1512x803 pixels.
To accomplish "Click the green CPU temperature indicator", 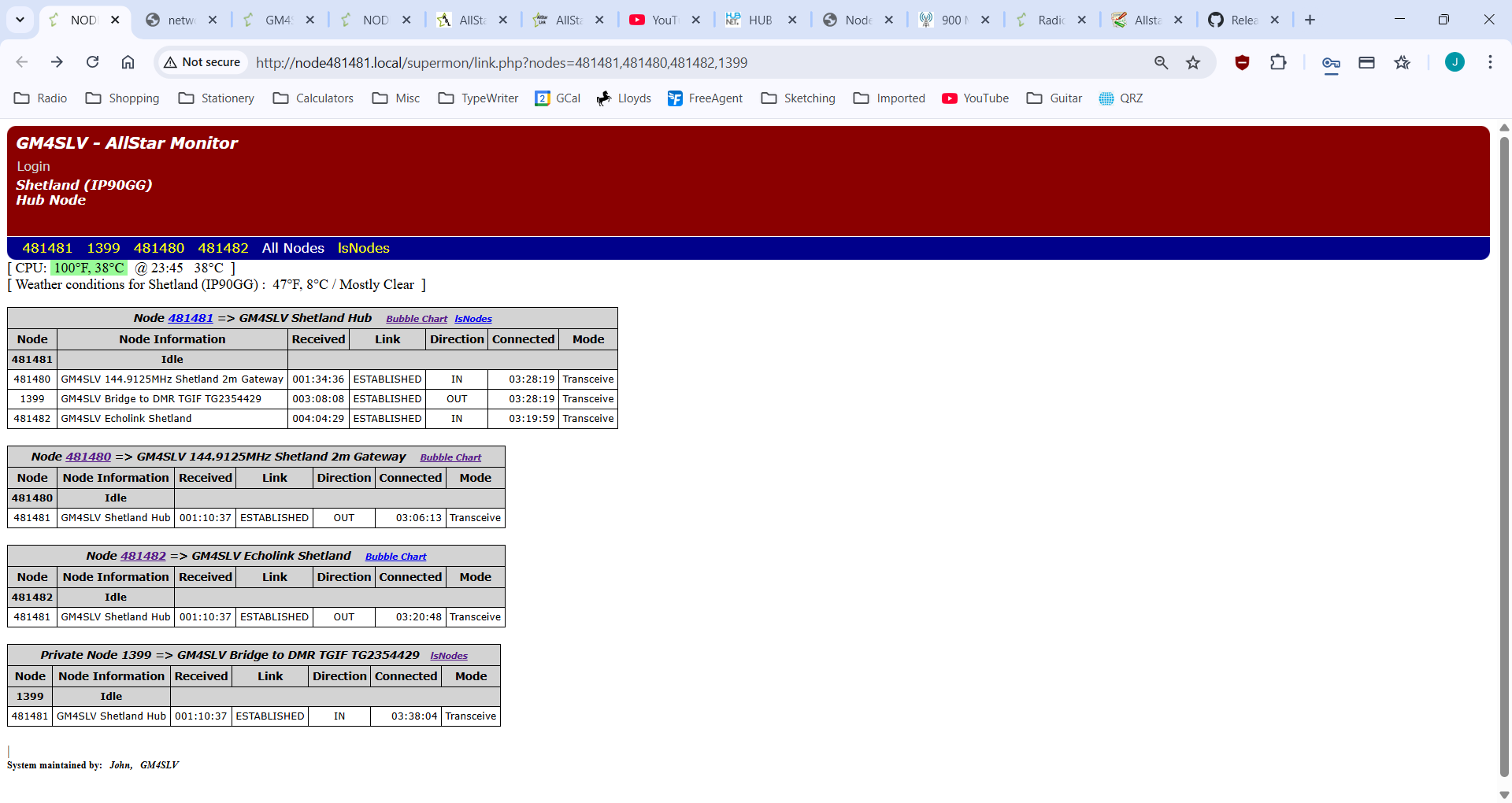I will (88, 268).
